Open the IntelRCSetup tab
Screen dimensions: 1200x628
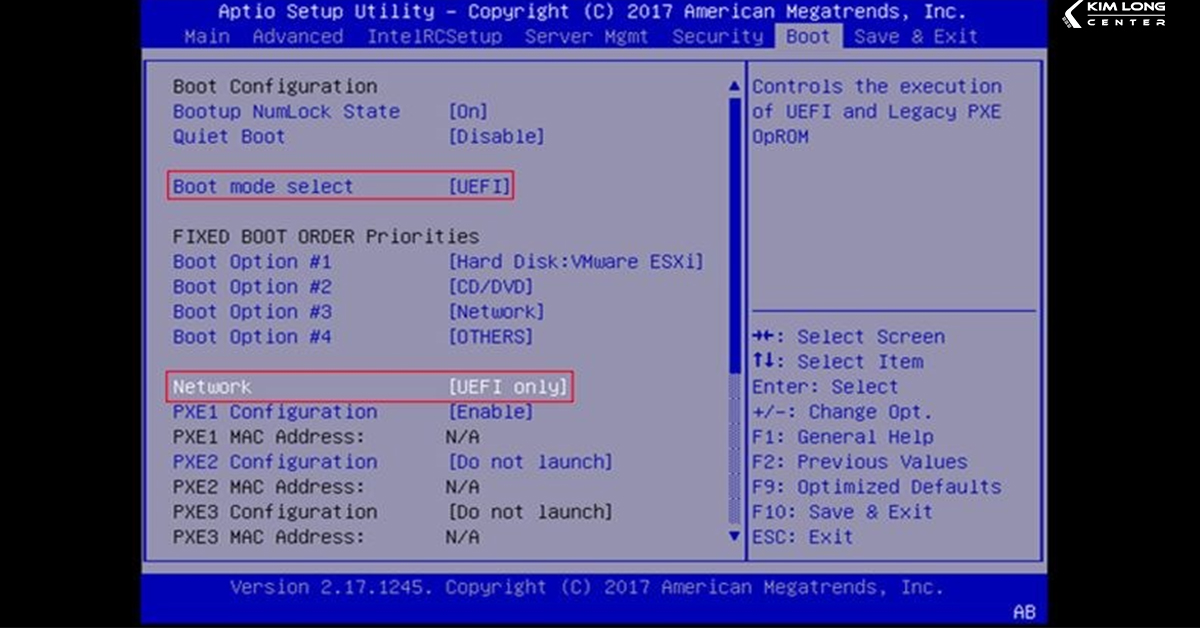433,37
